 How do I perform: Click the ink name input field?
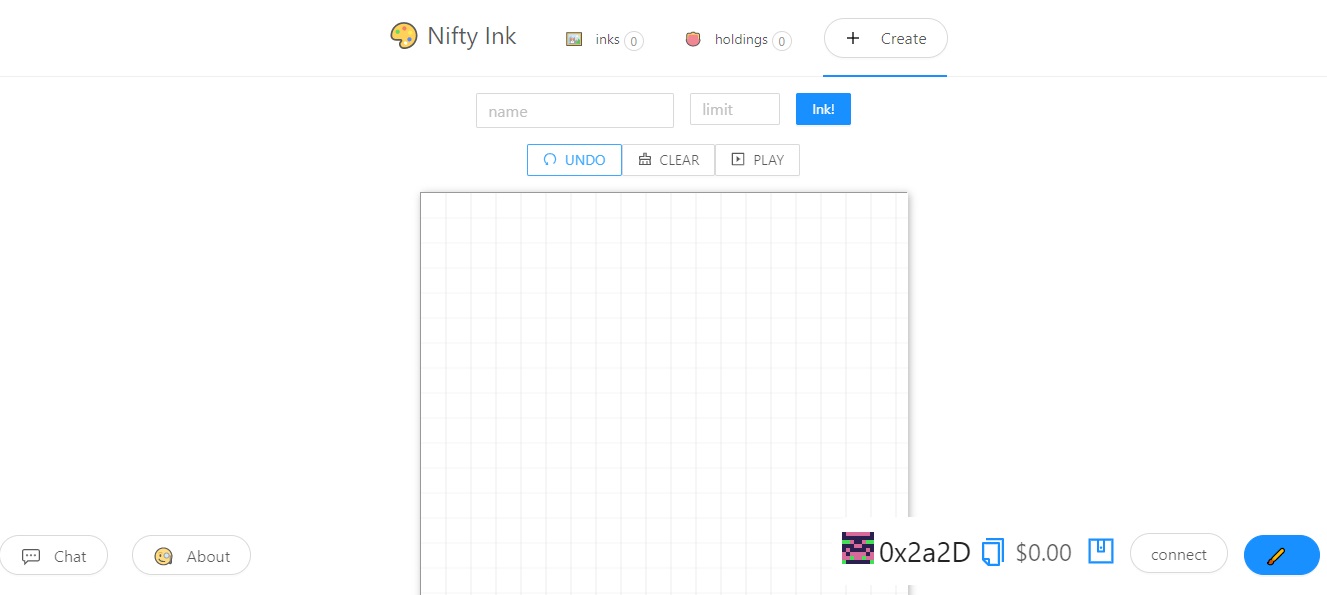coord(575,110)
